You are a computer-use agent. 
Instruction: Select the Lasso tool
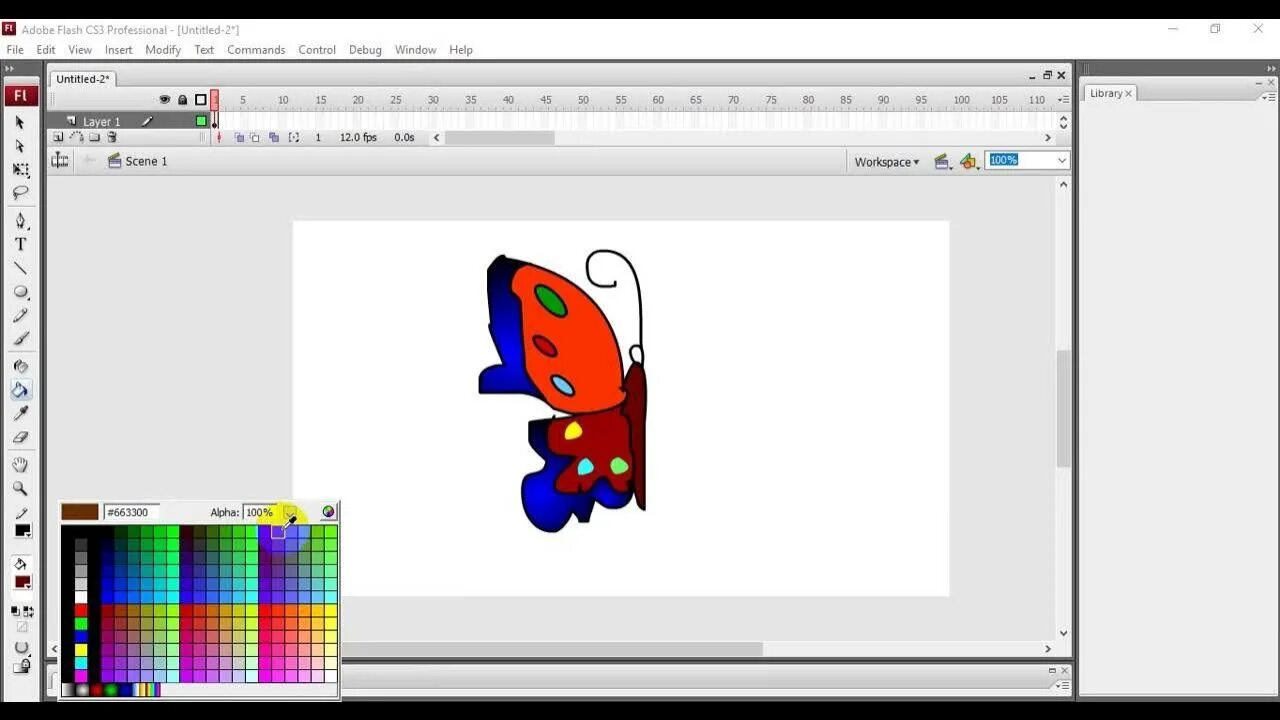20,192
